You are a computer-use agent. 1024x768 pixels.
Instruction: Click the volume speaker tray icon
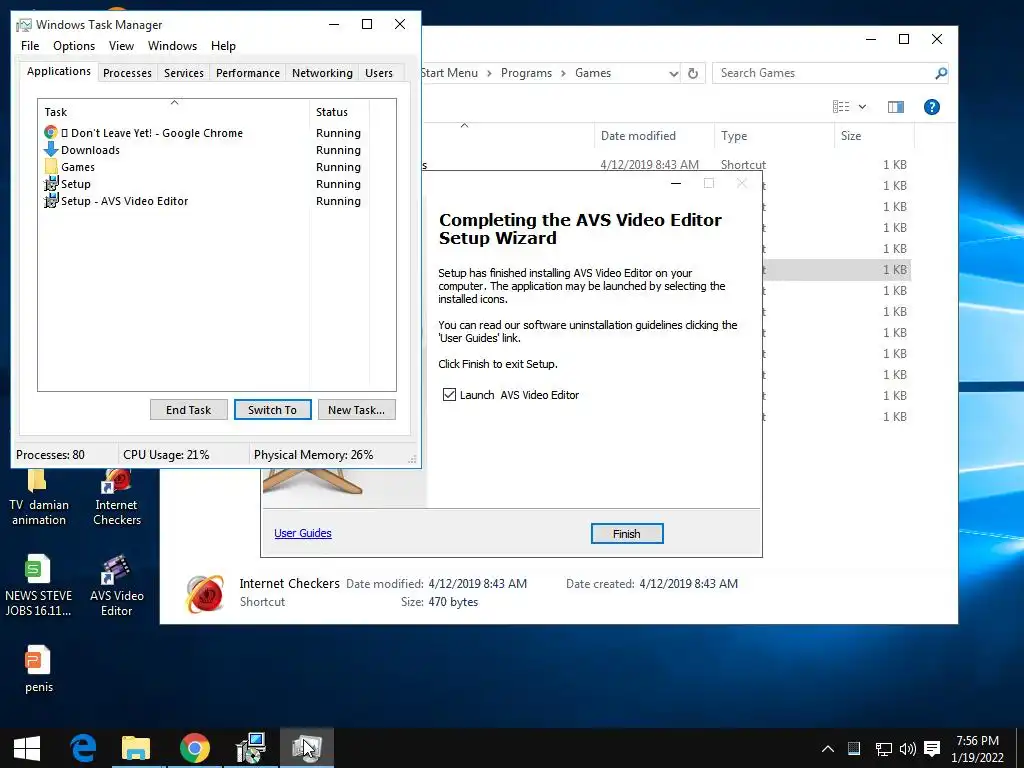pos(907,748)
